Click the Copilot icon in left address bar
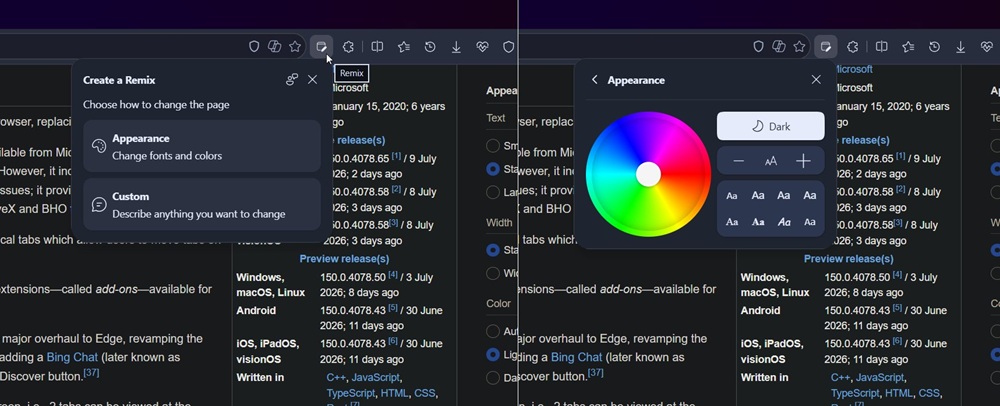The width and height of the screenshot is (1000, 406). pyautogui.click(x=274, y=47)
